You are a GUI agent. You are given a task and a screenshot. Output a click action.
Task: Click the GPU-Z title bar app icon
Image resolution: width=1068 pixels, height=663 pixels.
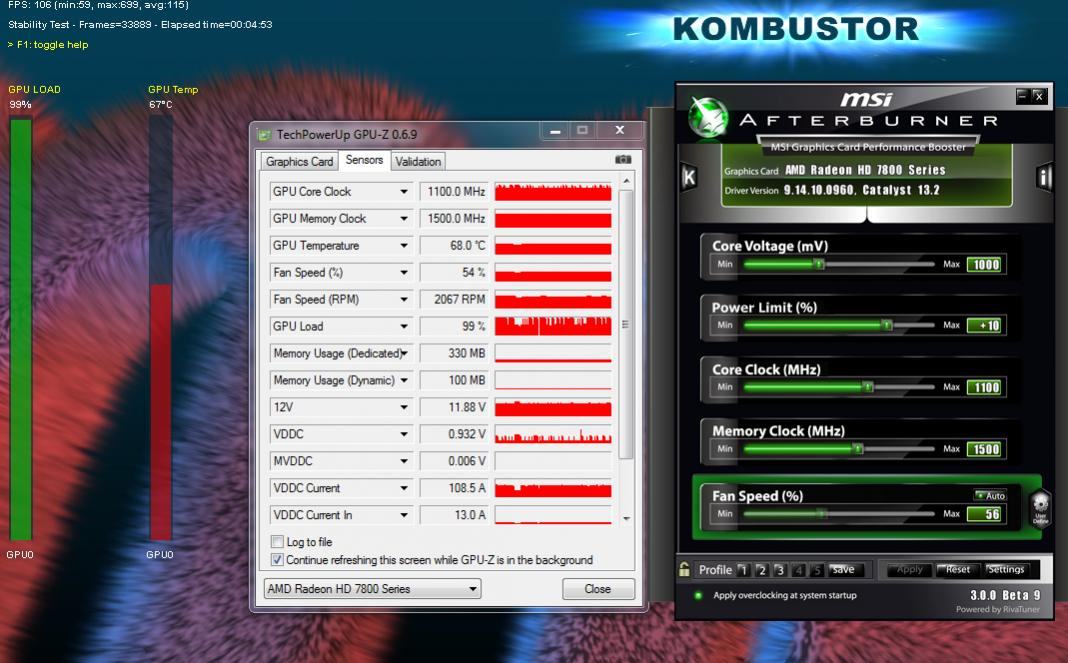coord(264,135)
